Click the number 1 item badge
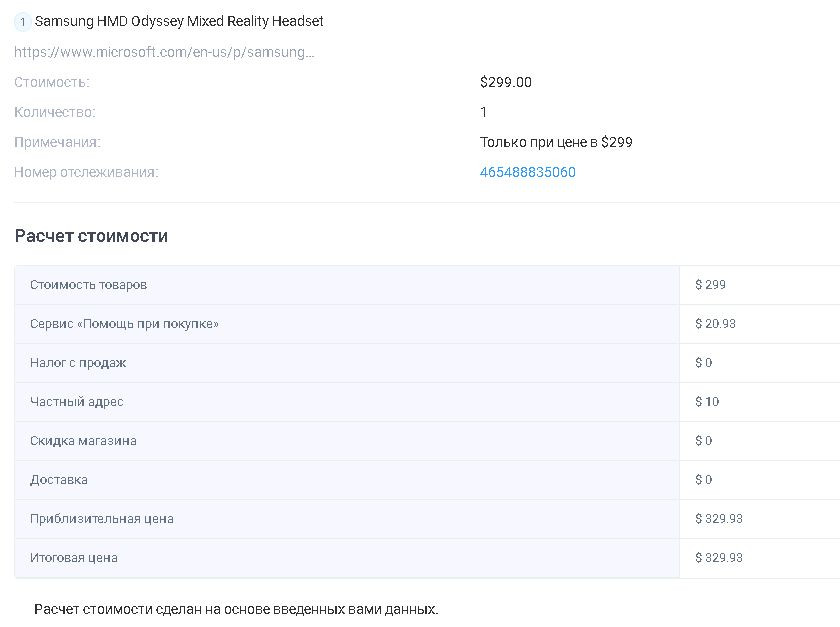This screenshot has width=840, height=627. coord(22,21)
